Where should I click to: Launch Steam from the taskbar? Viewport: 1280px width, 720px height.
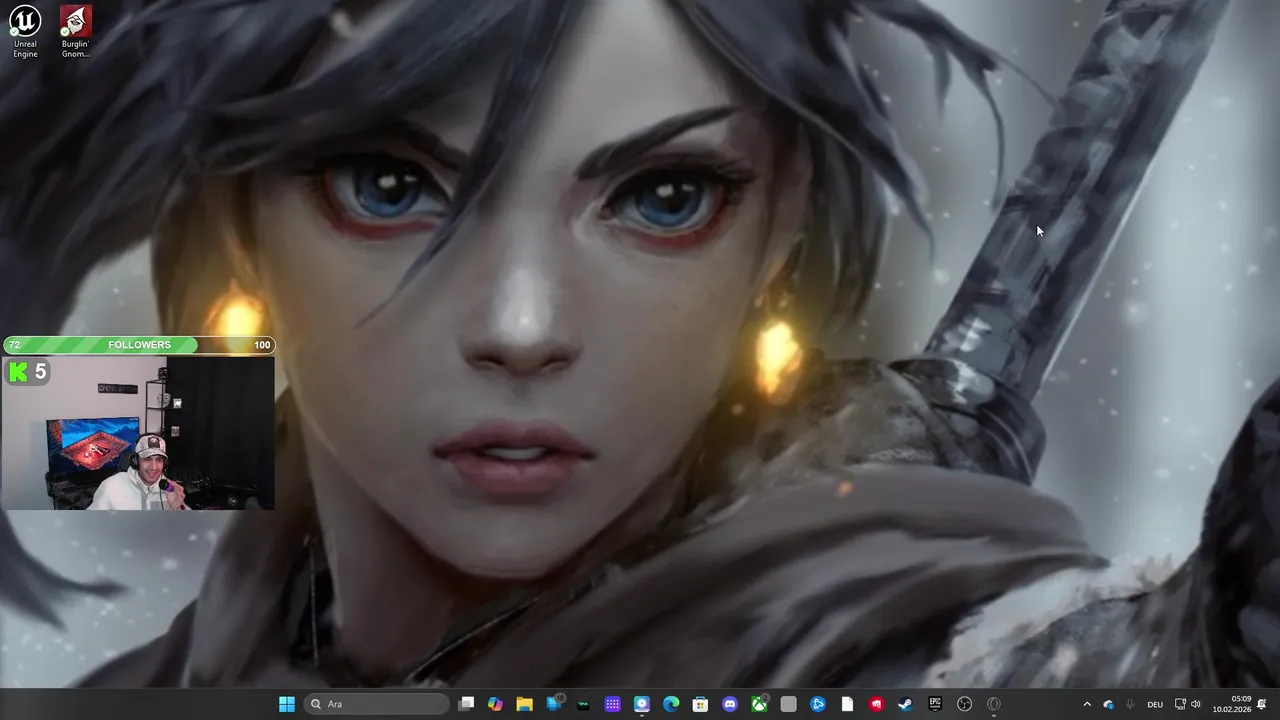906,704
